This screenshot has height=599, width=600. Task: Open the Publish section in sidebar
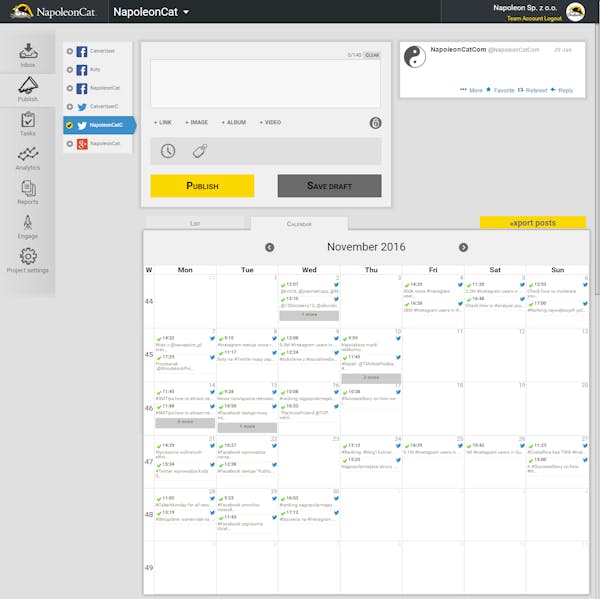[x=28, y=89]
